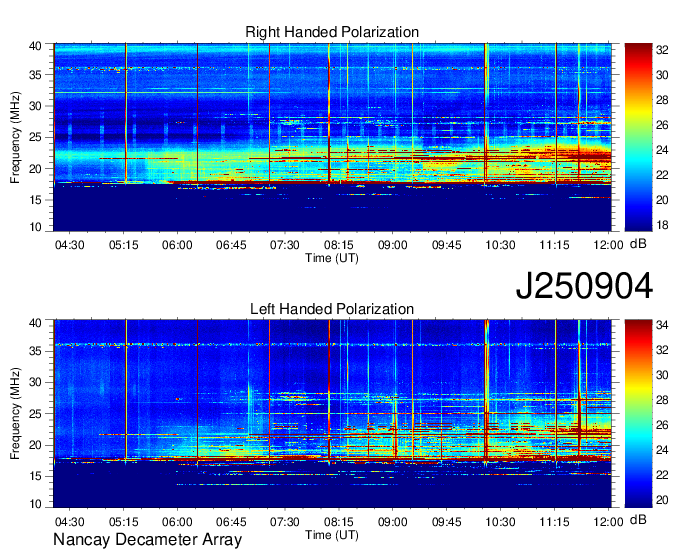The image size is (680, 552).
Task: Click the 07:30 tick under Right Handed plot
Action: [285, 245]
